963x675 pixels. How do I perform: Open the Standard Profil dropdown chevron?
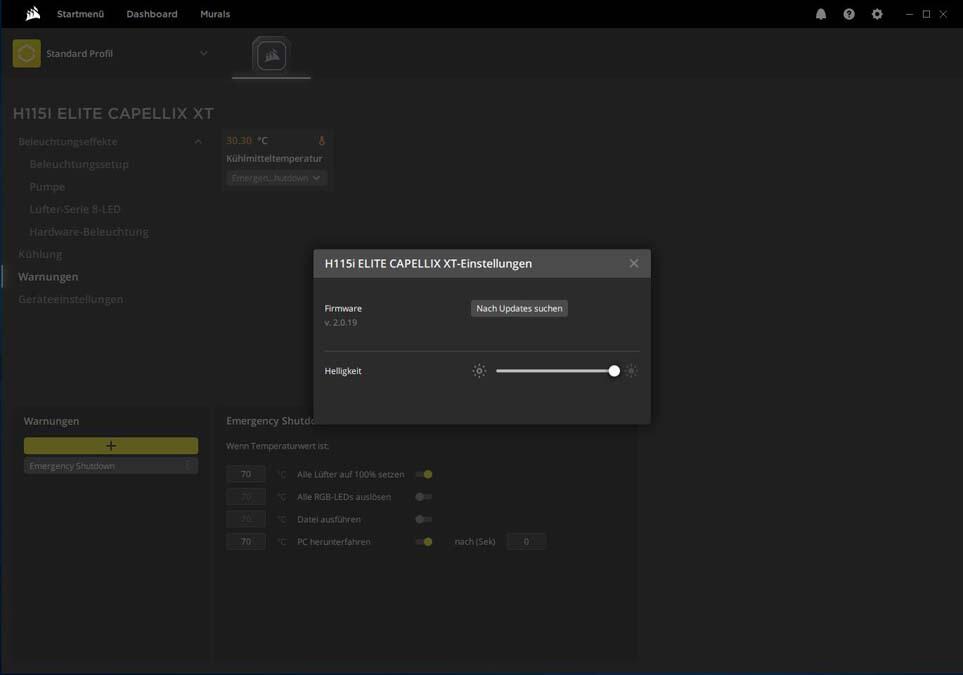204,53
